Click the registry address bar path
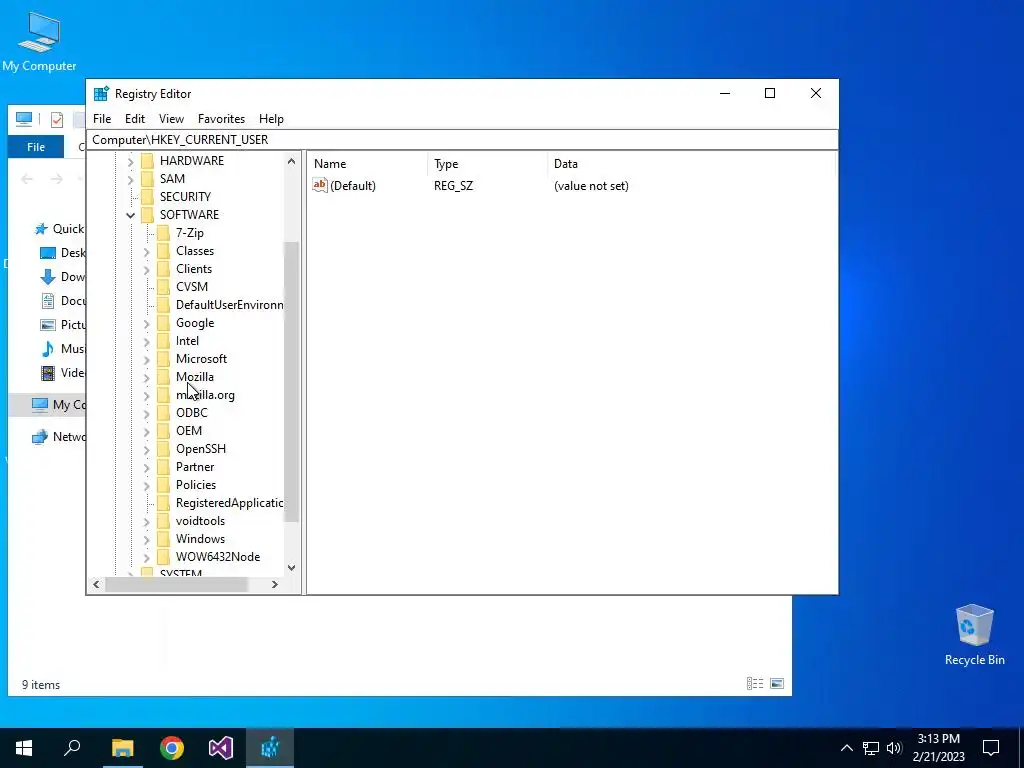Image resolution: width=1024 pixels, height=768 pixels. pyautogui.click(x=462, y=140)
